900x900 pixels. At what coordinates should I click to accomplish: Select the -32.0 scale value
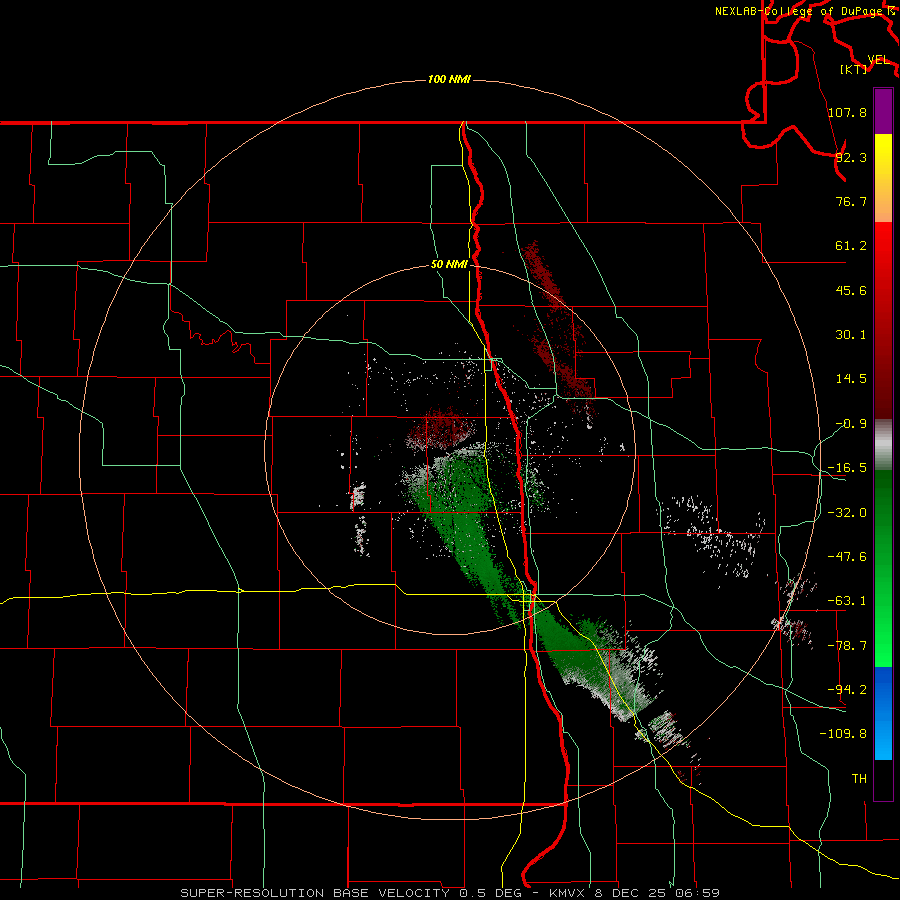tap(847, 513)
